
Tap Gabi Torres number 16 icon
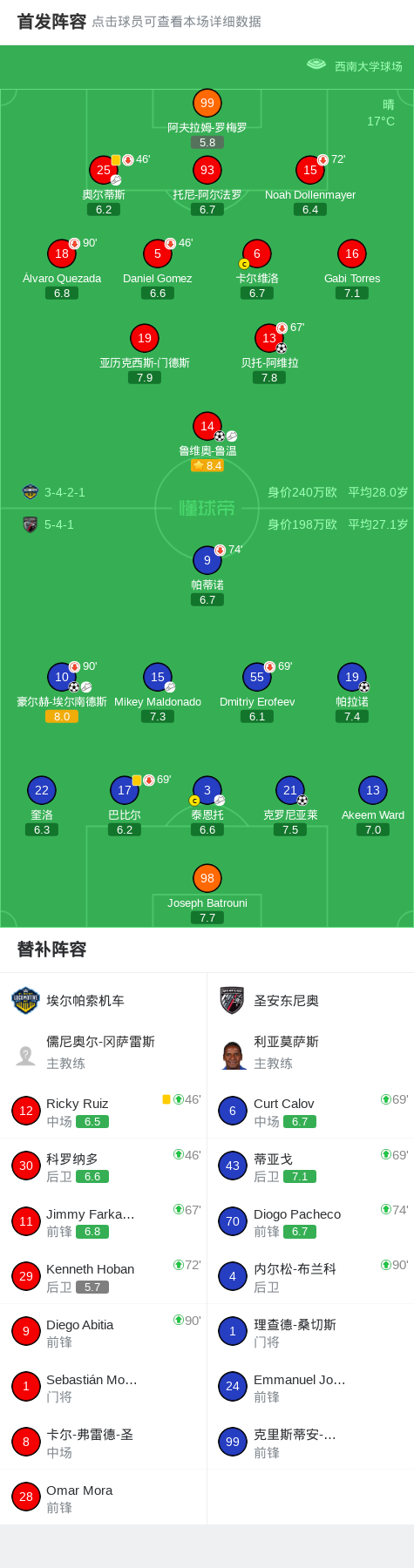point(351,253)
